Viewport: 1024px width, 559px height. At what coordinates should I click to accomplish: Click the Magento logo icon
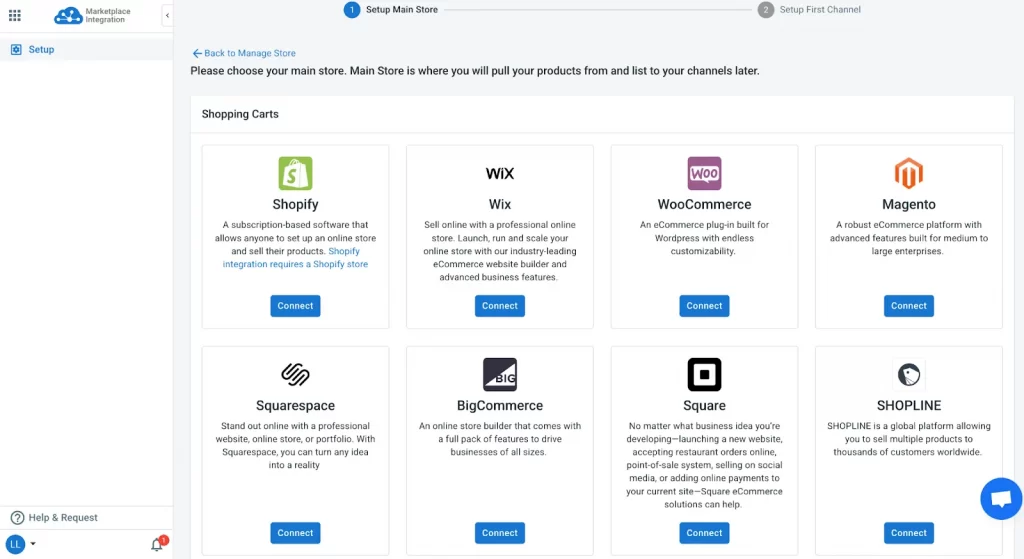(908, 173)
